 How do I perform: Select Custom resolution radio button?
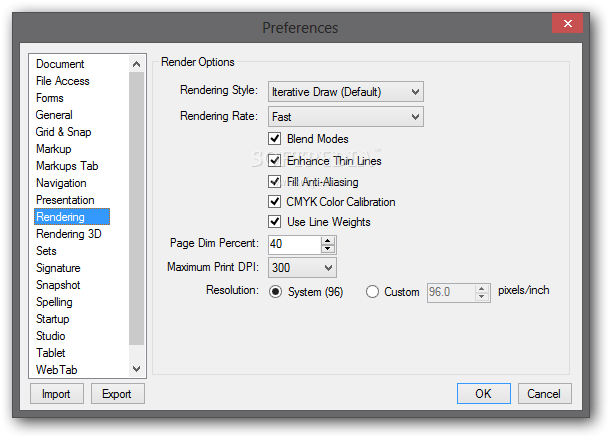tap(372, 292)
